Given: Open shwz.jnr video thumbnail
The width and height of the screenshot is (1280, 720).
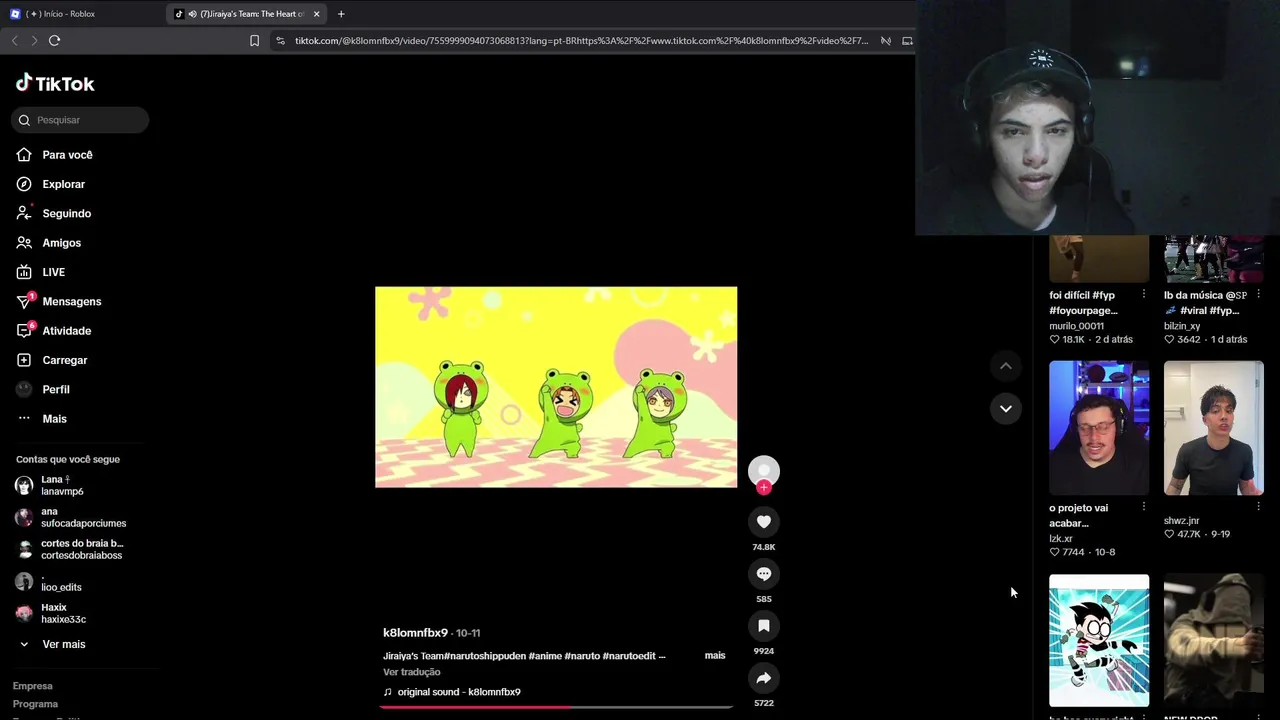Looking at the screenshot, I should coord(1214,428).
